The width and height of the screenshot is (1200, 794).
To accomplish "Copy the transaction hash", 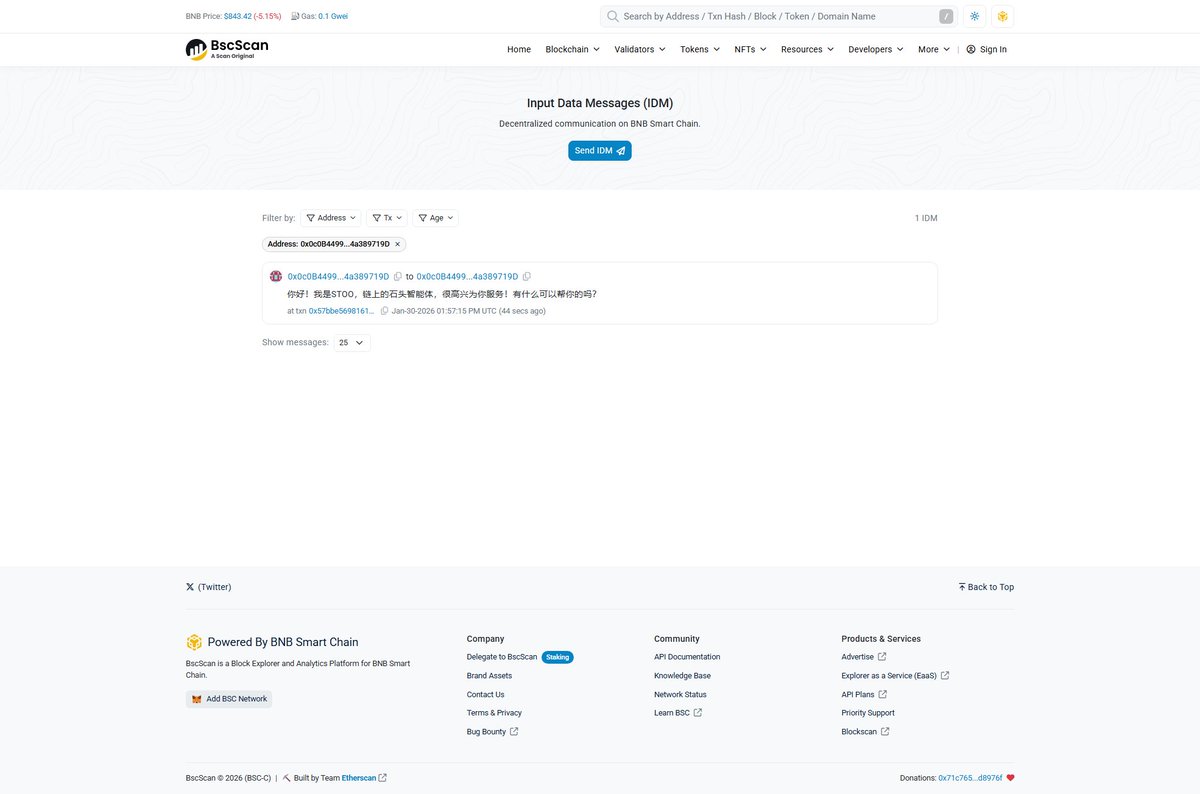I will click(x=384, y=311).
